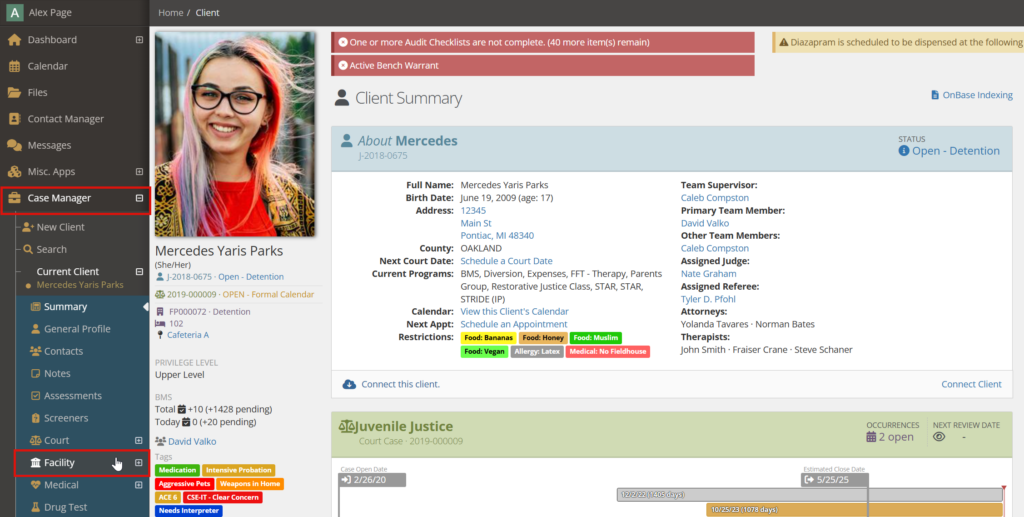Click the blue Needs Interpreter tag
The image size is (1024, 517).
[x=189, y=510]
